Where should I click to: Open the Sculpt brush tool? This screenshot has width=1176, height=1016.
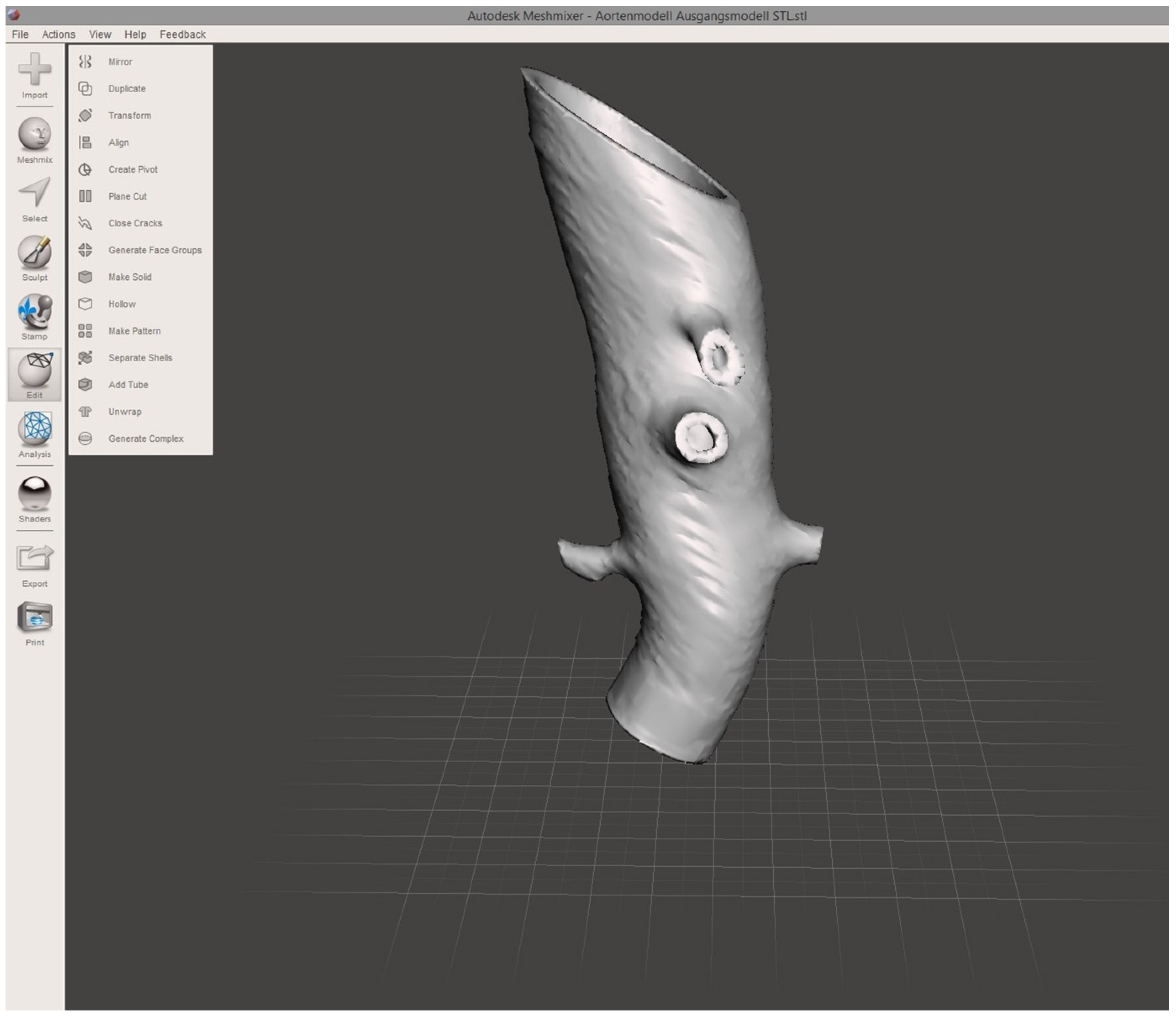35,252
